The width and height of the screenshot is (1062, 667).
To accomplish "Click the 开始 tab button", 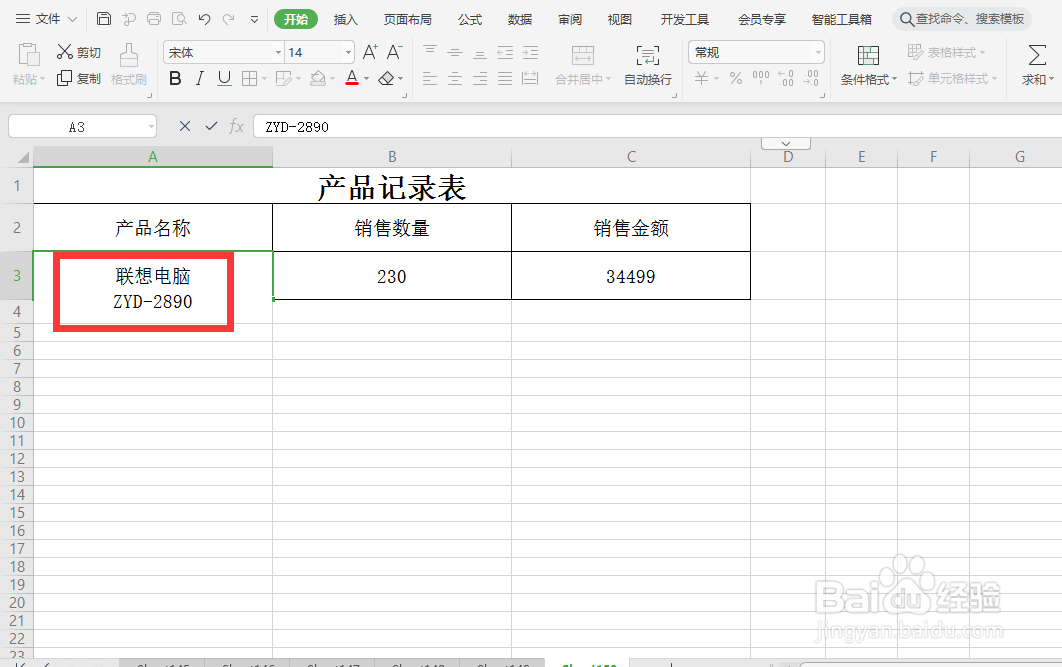I will (296, 19).
